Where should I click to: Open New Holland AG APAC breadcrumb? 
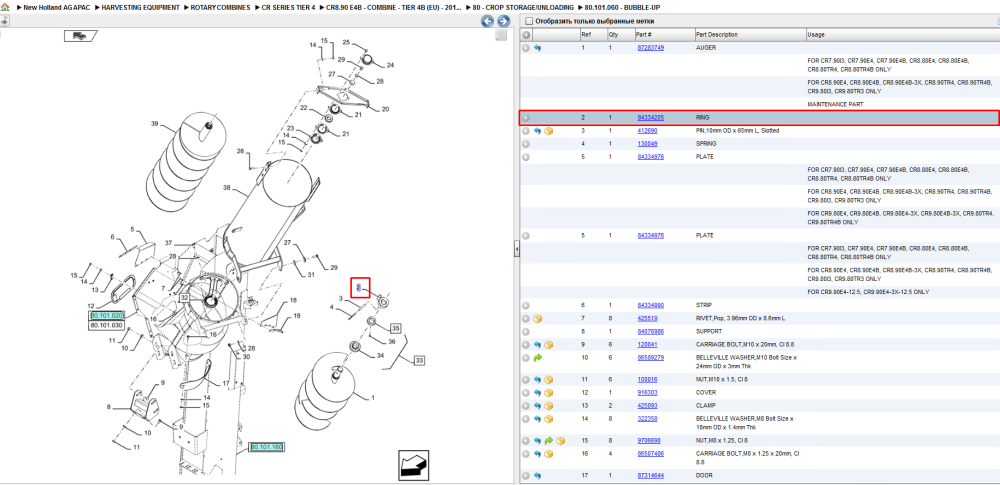[55, 8]
